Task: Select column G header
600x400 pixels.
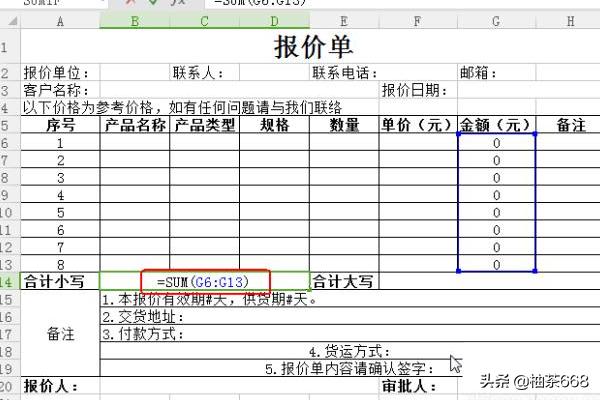Action: coord(496,20)
